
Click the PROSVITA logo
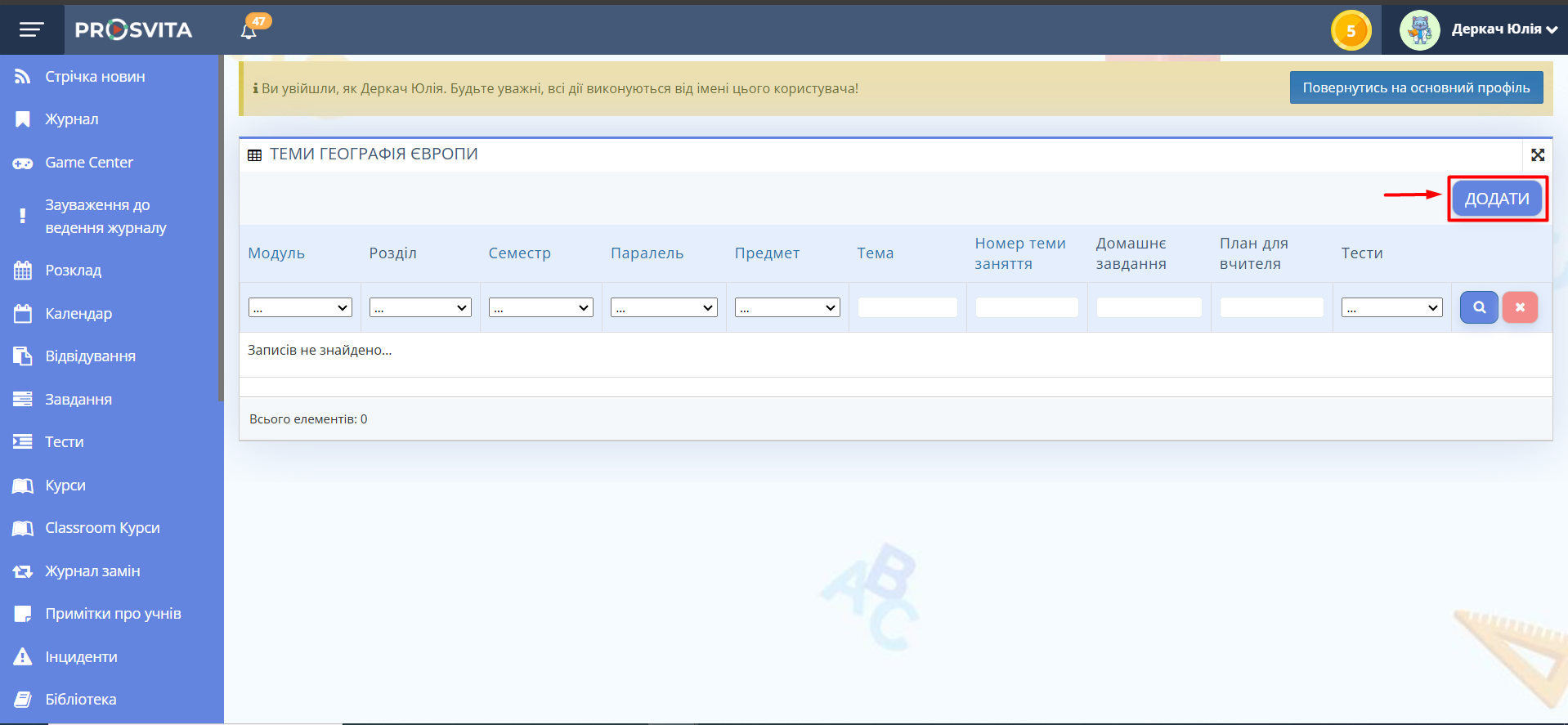(x=134, y=30)
